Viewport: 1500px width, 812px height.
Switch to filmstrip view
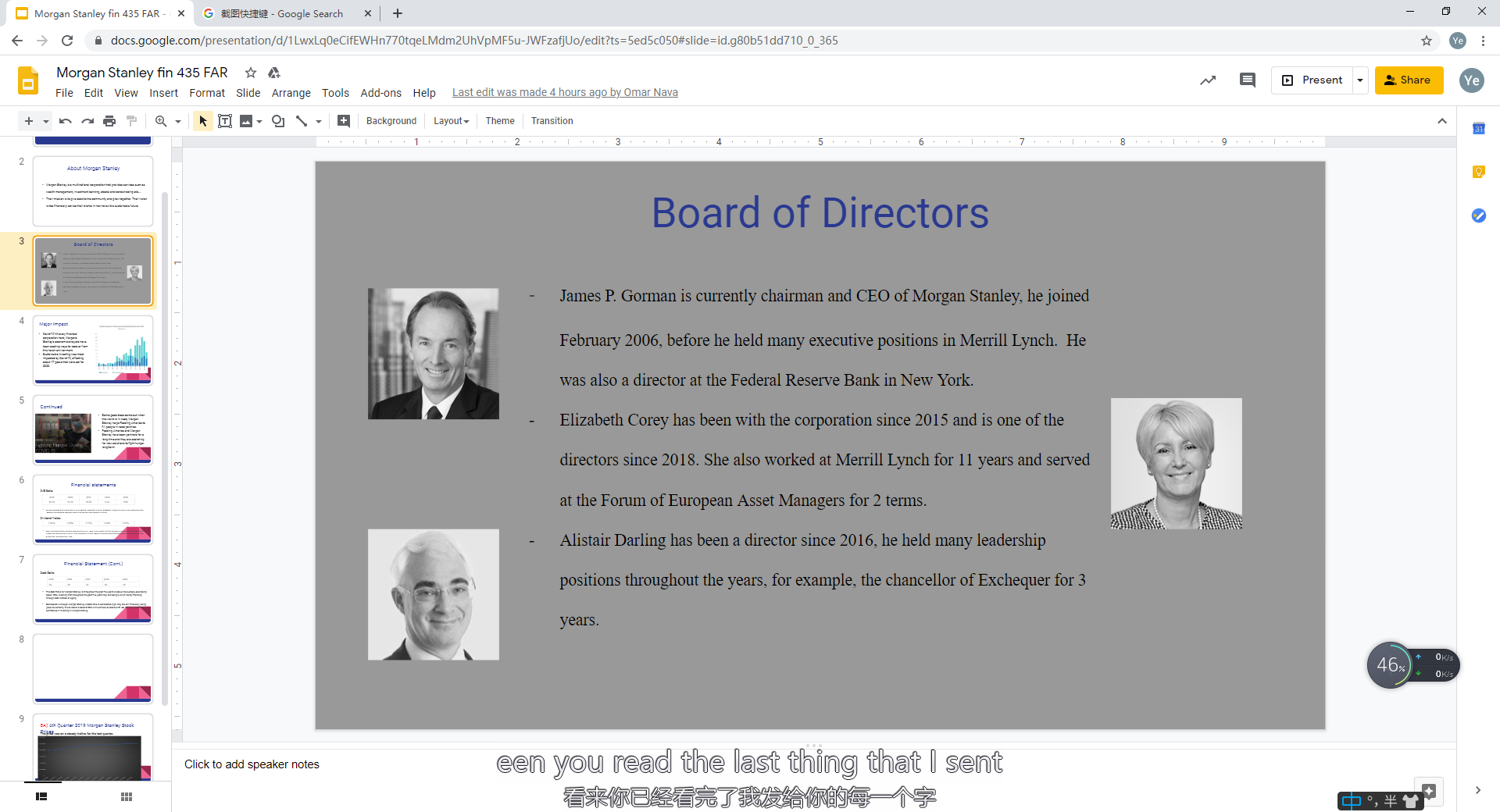click(x=41, y=796)
